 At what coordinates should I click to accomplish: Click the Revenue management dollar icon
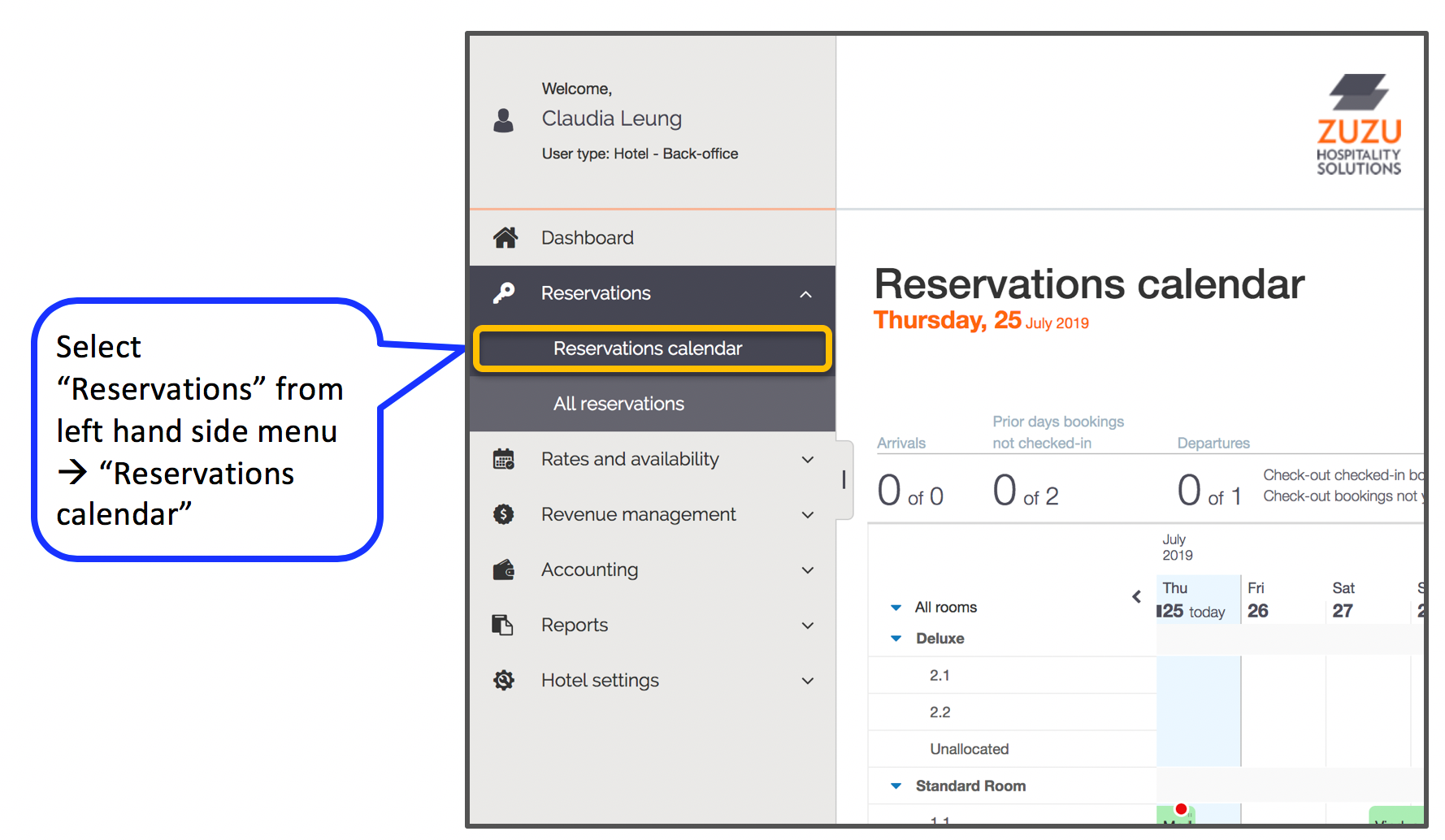(x=504, y=514)
